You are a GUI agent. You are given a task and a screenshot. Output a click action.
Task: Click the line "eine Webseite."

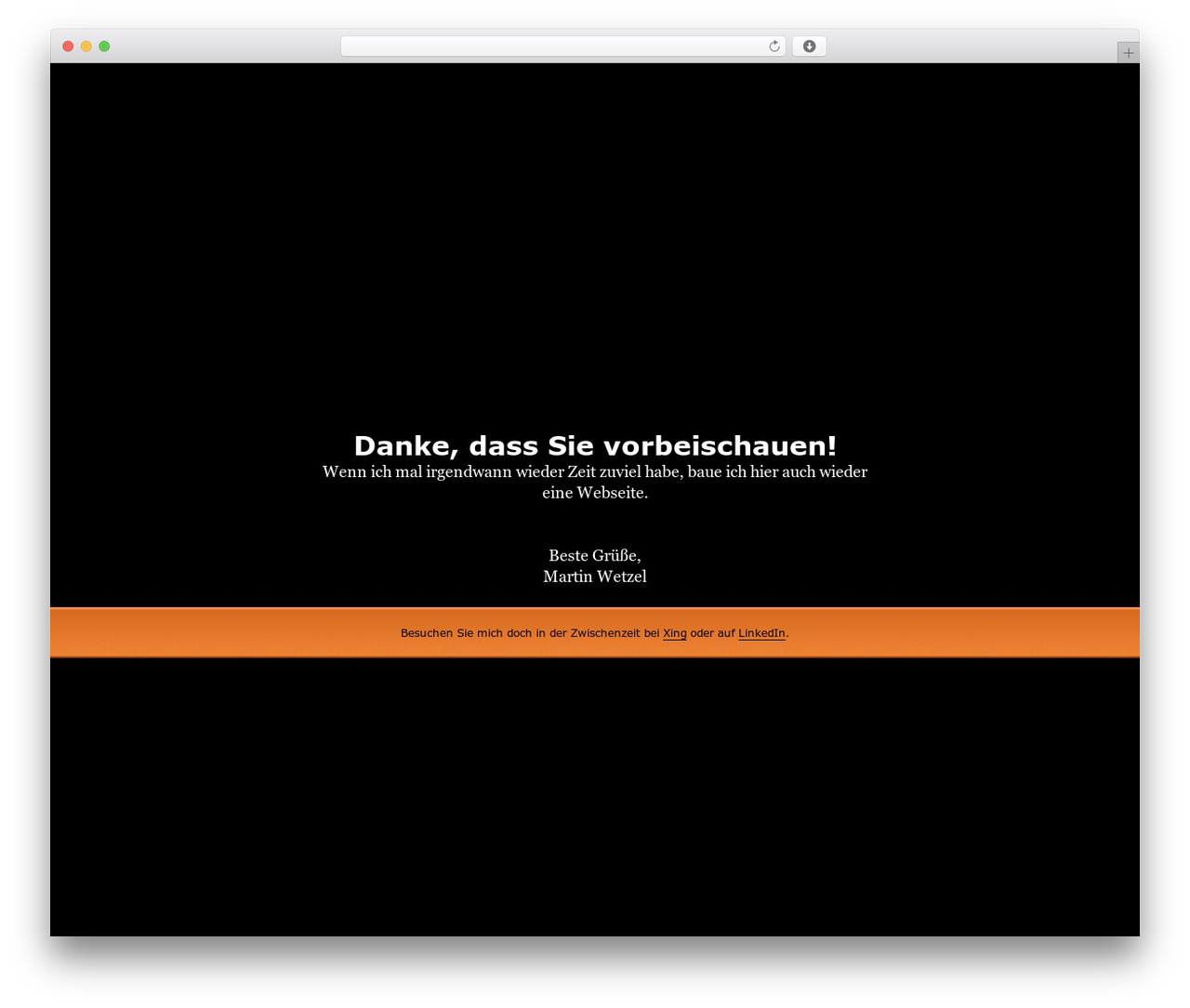click(x=595, y=493)
